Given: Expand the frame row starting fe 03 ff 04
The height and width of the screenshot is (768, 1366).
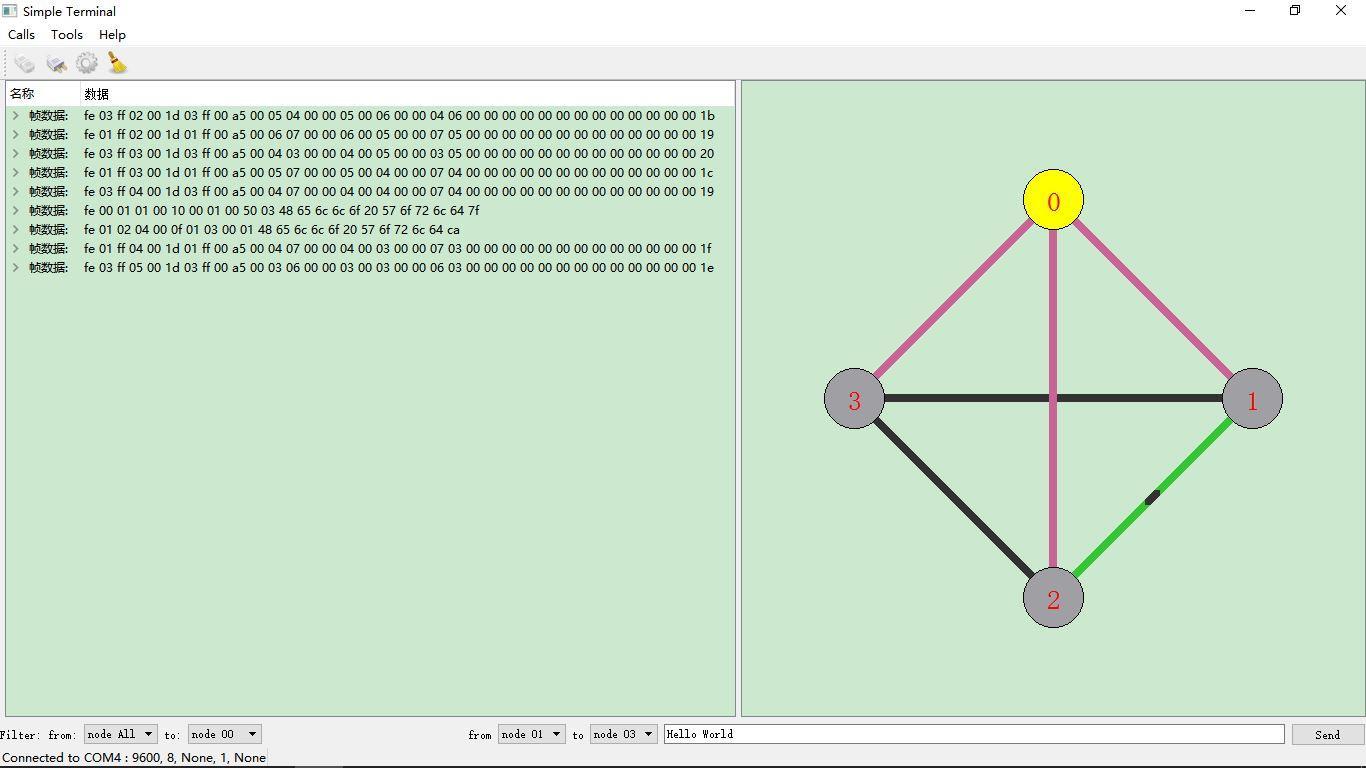Looking at the screenshot, I should click(x=16, y=191).
